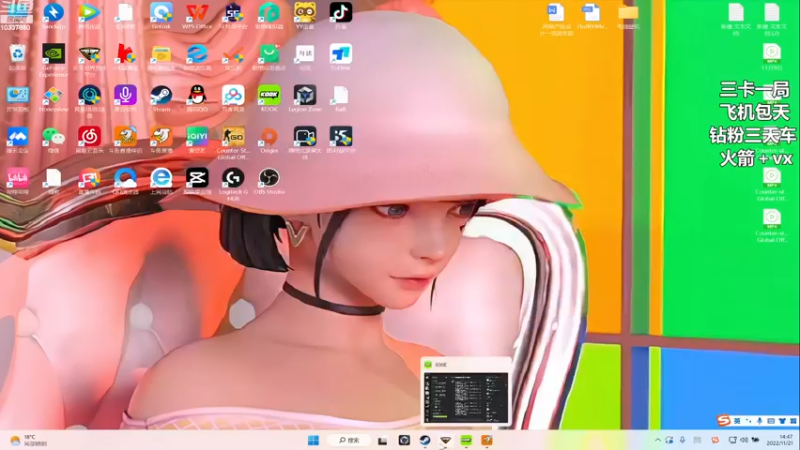Select the Honeyview desktop icon
The image size is (800, 450).
click(x=54, y=98)
